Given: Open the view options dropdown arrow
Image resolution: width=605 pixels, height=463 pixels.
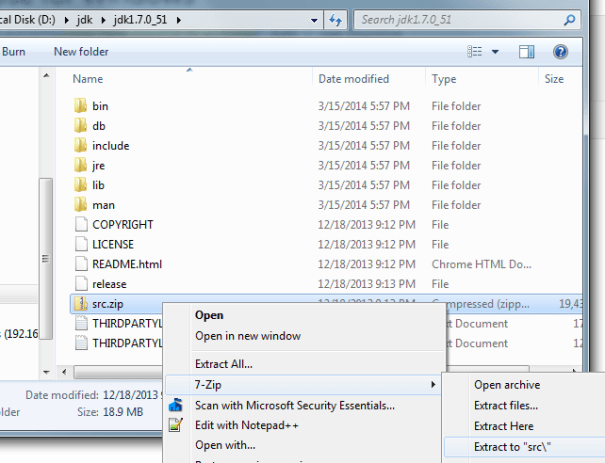Looking at the screenshot, I should coord(495,52).
